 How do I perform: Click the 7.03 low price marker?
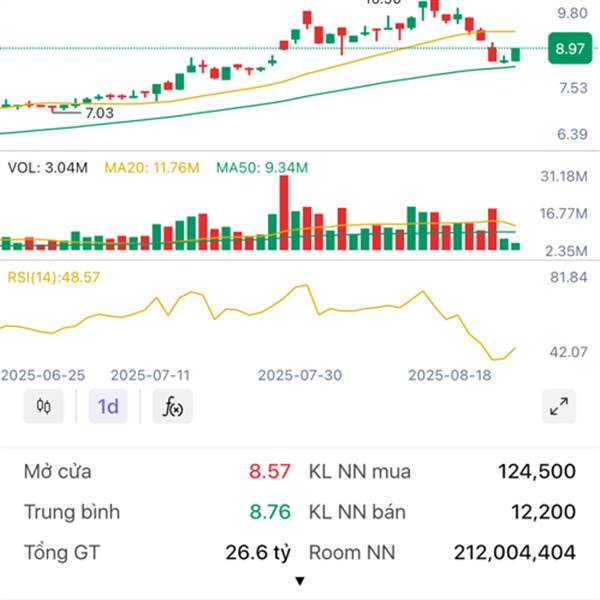click(x=99, y=113)
